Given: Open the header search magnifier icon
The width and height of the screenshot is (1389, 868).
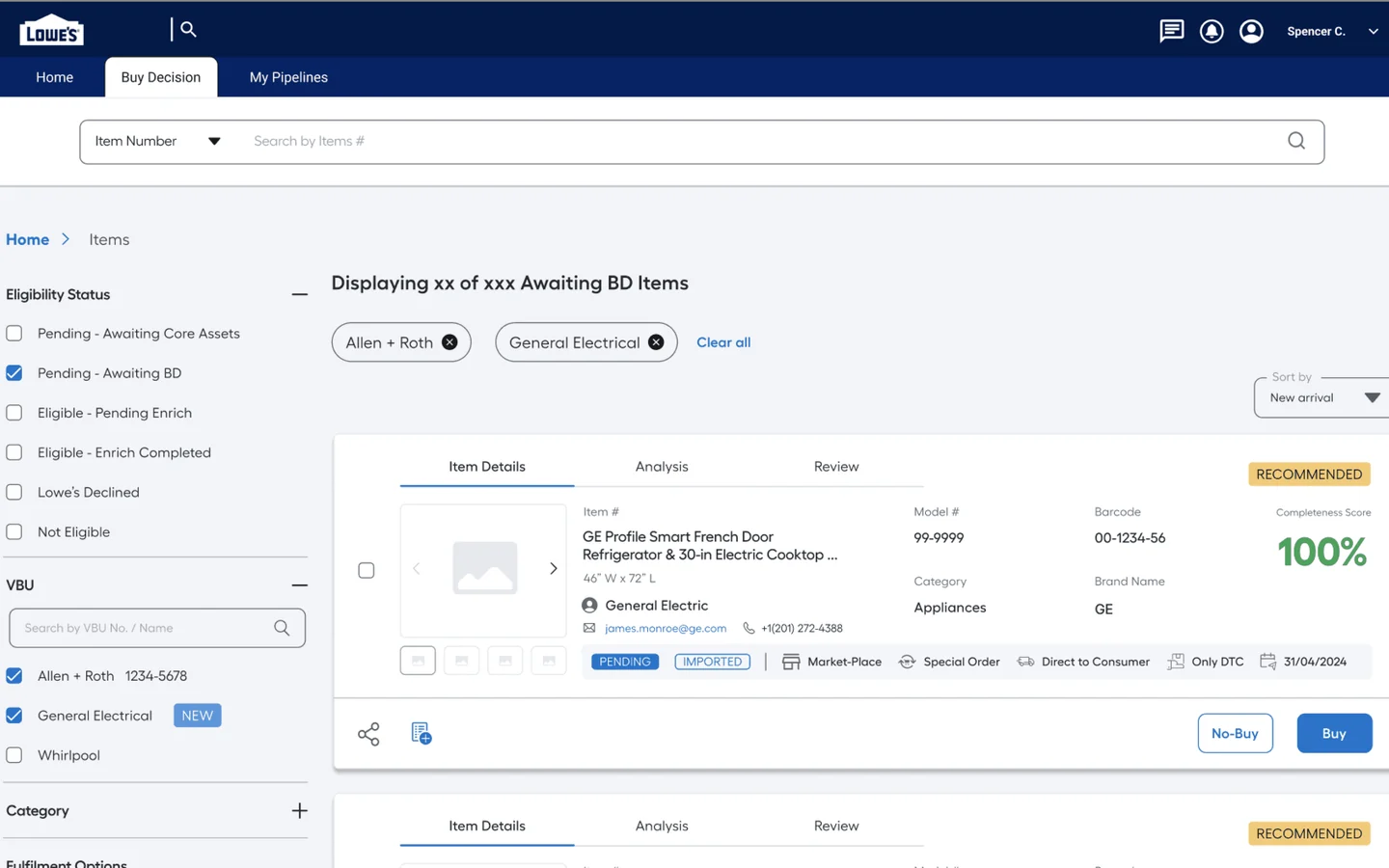Looking at the screenshot, I should (x=188, y=29).
